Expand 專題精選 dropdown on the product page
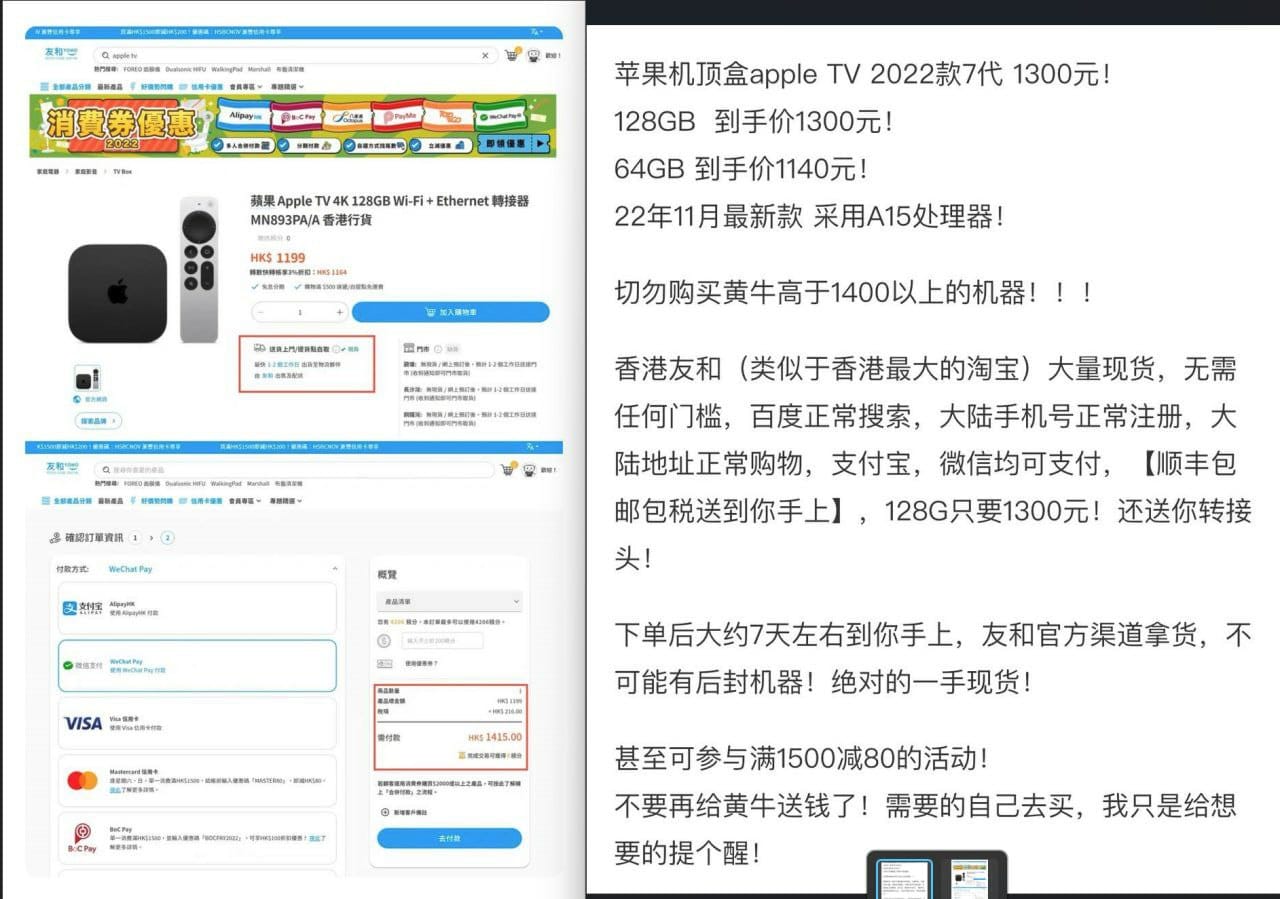The image size is (1280, 899). click(x=287, y=86)
